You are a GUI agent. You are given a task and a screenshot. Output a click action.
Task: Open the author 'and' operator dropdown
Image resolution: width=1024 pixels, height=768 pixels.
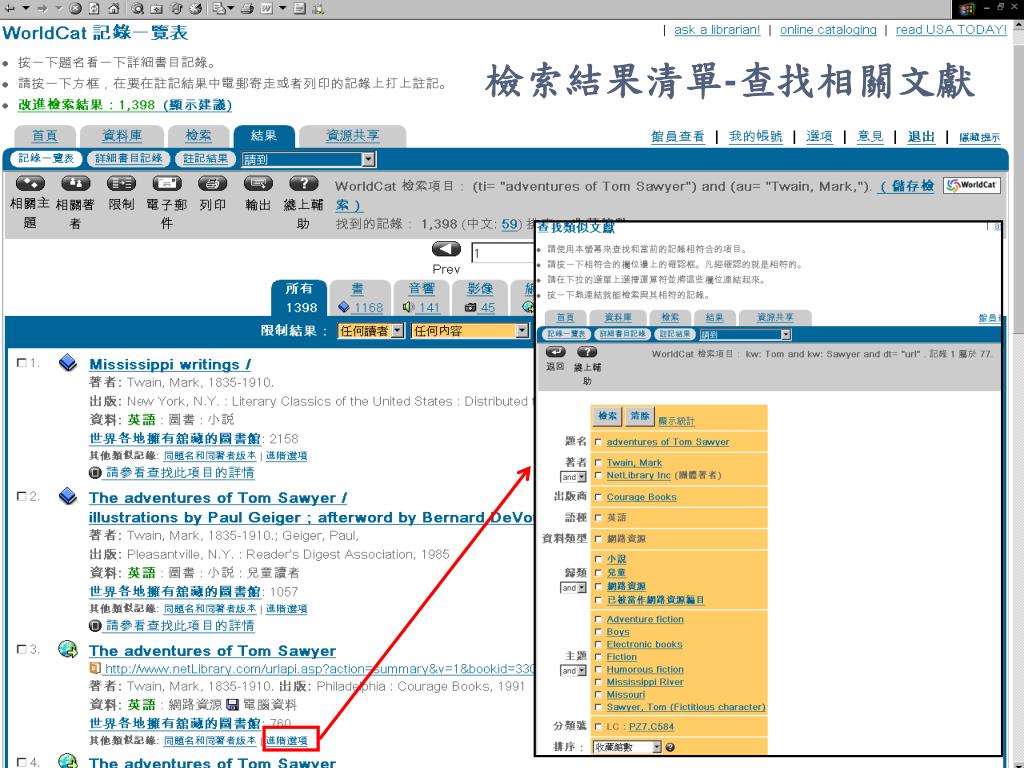pos(573,477)
